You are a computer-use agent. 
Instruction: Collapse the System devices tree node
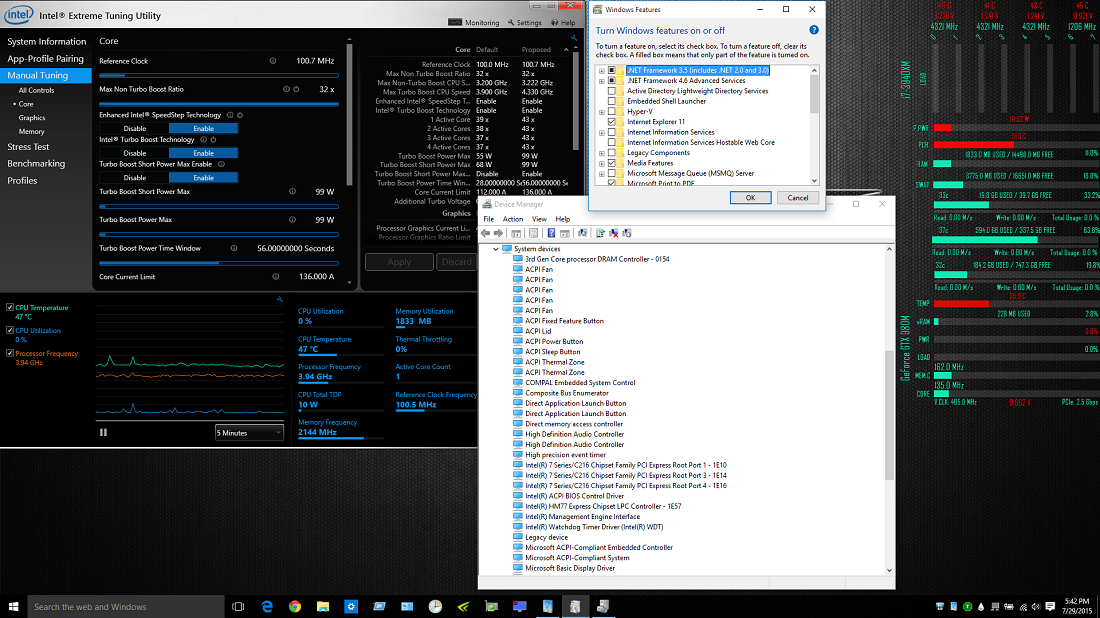(x=496, y=249)
